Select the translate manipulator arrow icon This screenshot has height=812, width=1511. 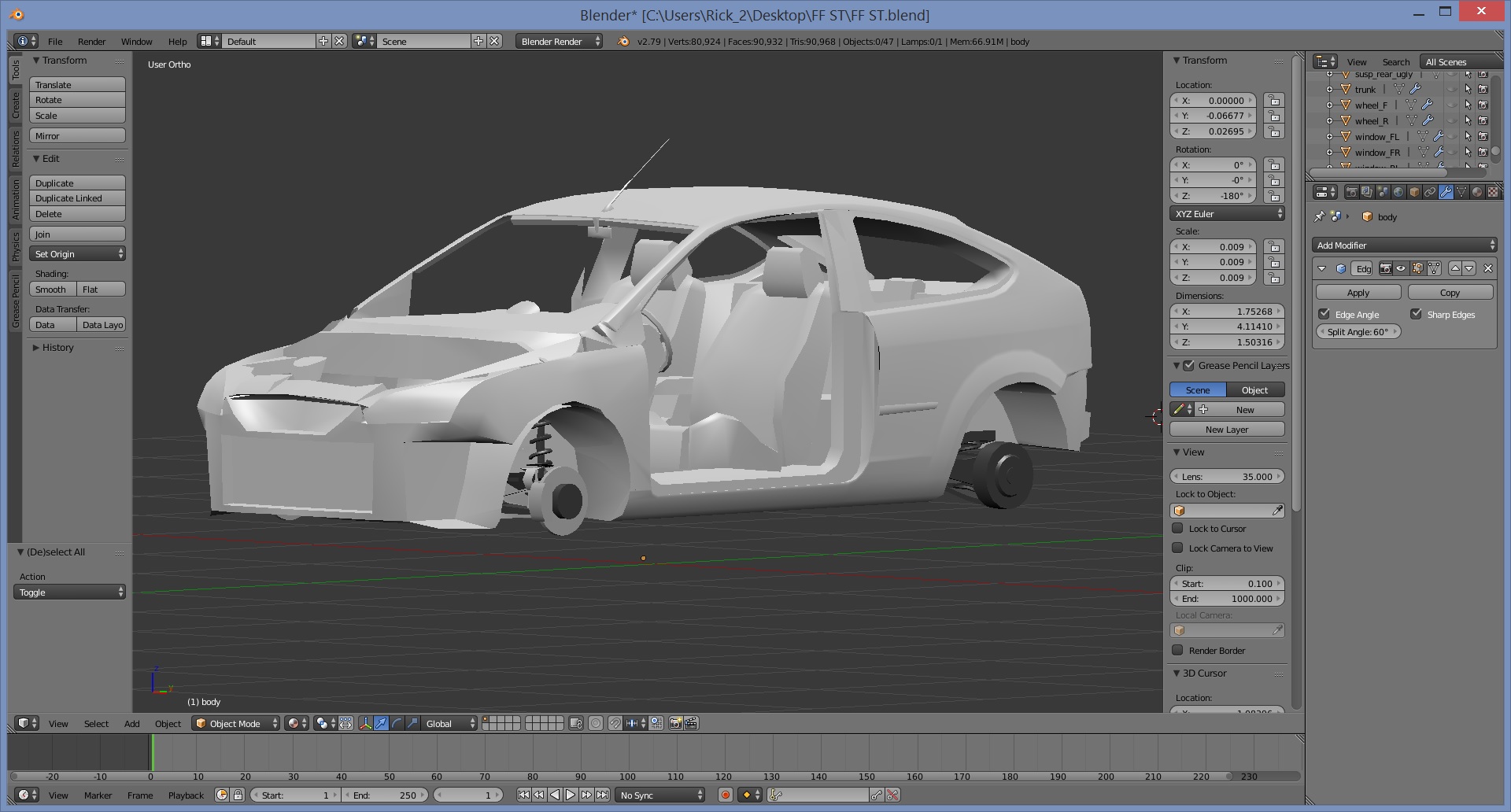pos(381,723)
